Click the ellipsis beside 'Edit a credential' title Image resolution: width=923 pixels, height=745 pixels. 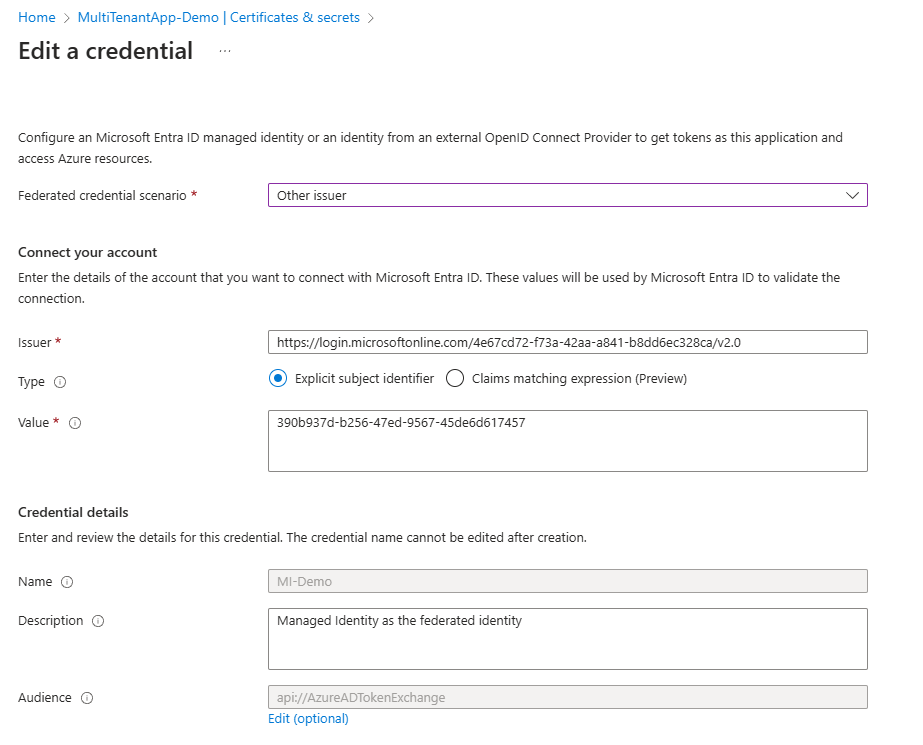click(x=224, y=51)
